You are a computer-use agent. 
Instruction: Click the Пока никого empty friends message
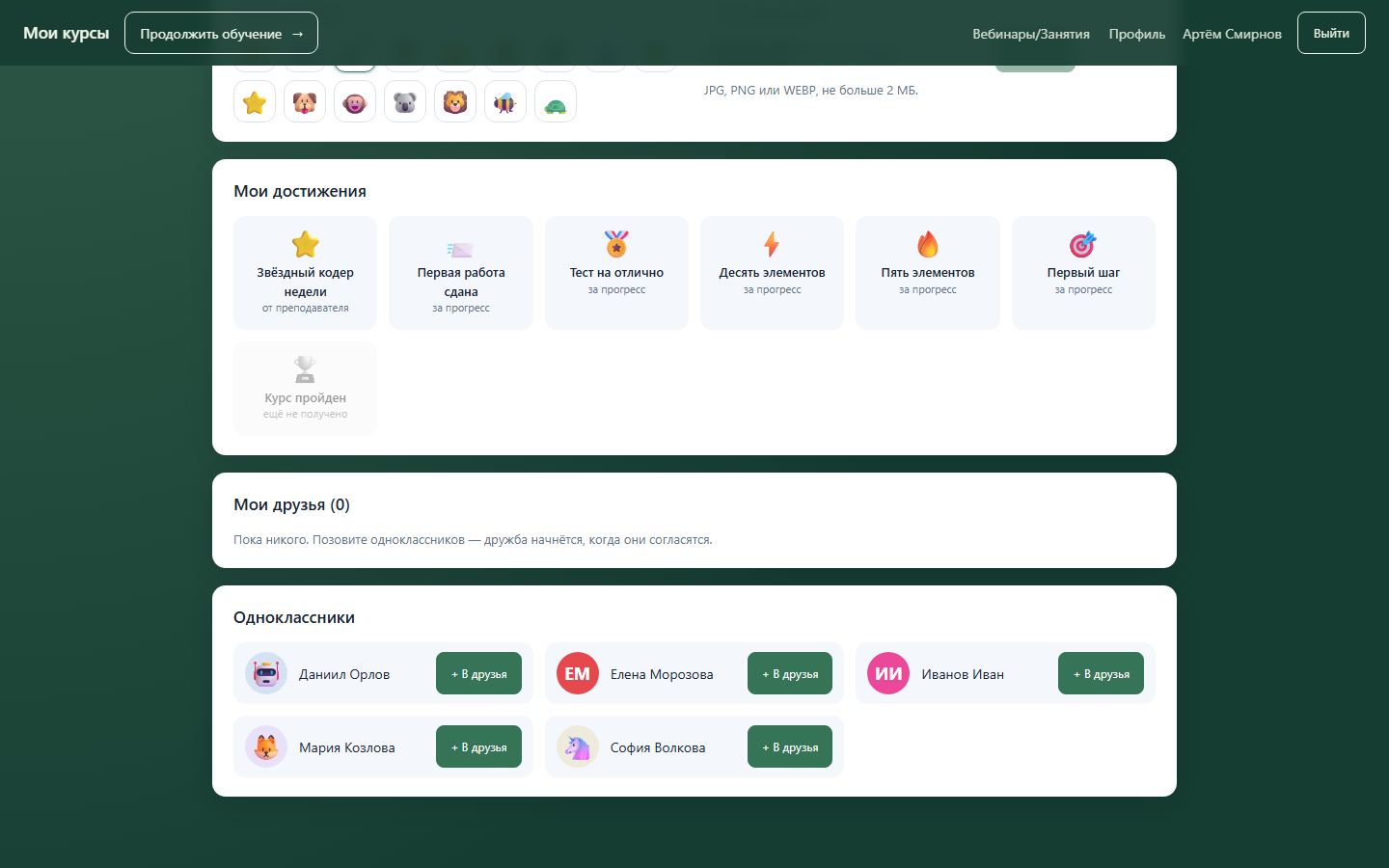tap(473, 540)
